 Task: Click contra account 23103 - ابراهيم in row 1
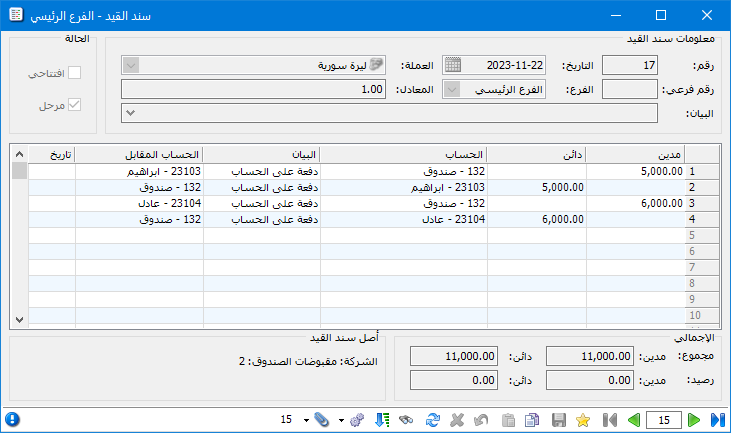139,171
